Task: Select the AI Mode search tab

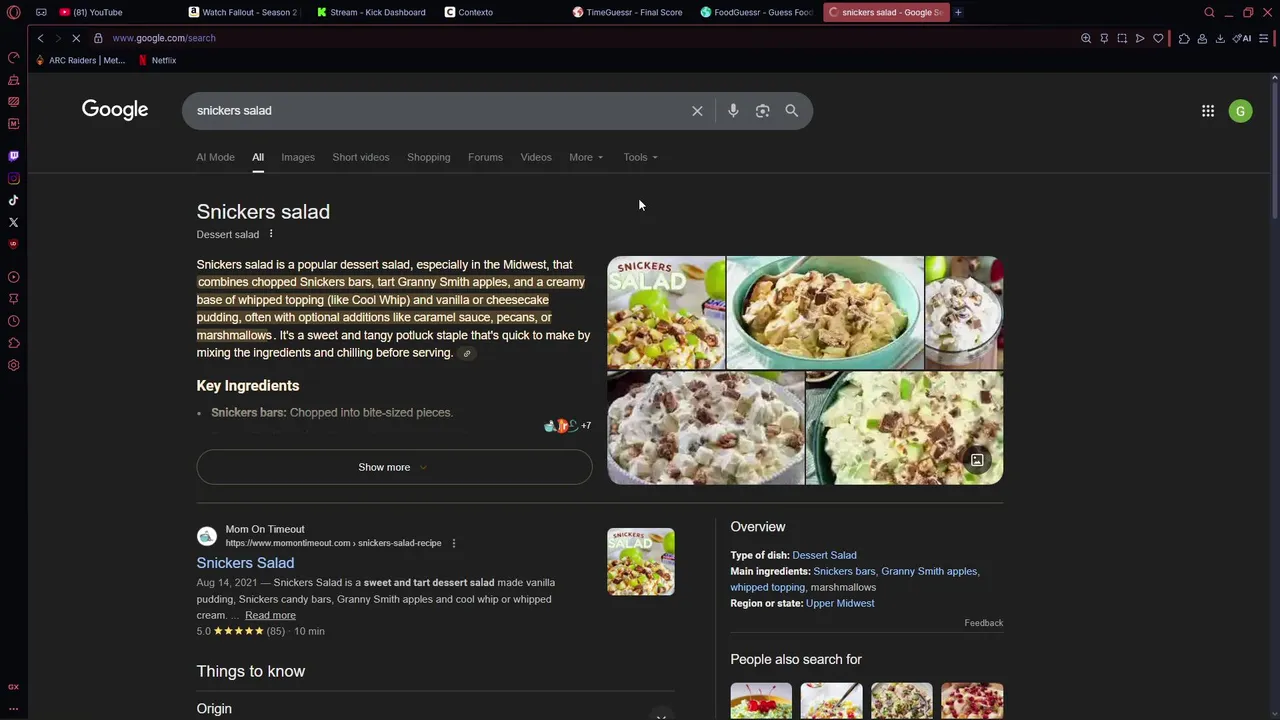Action: point(215,157)
